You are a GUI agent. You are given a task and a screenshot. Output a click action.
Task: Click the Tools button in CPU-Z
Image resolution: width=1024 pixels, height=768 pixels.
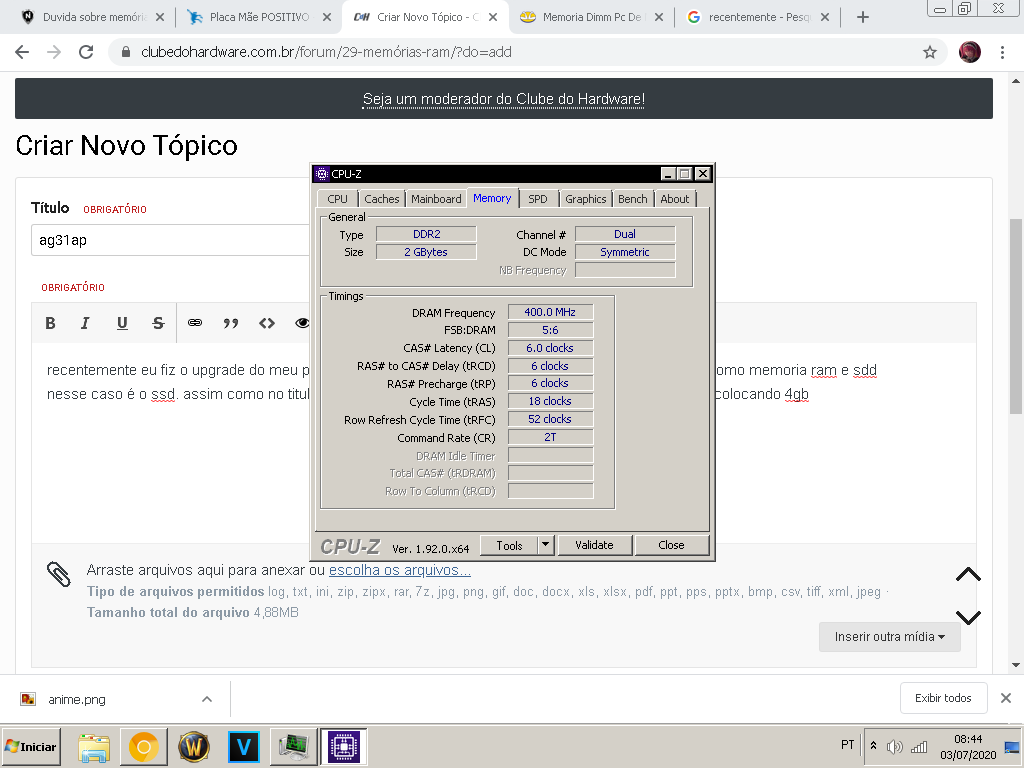point(509,545)
